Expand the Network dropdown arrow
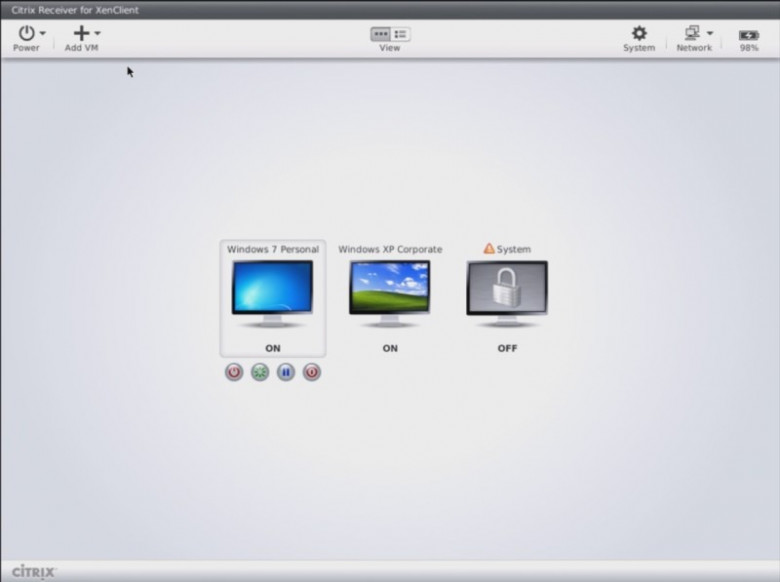780x582 pixels. [710, 33]
